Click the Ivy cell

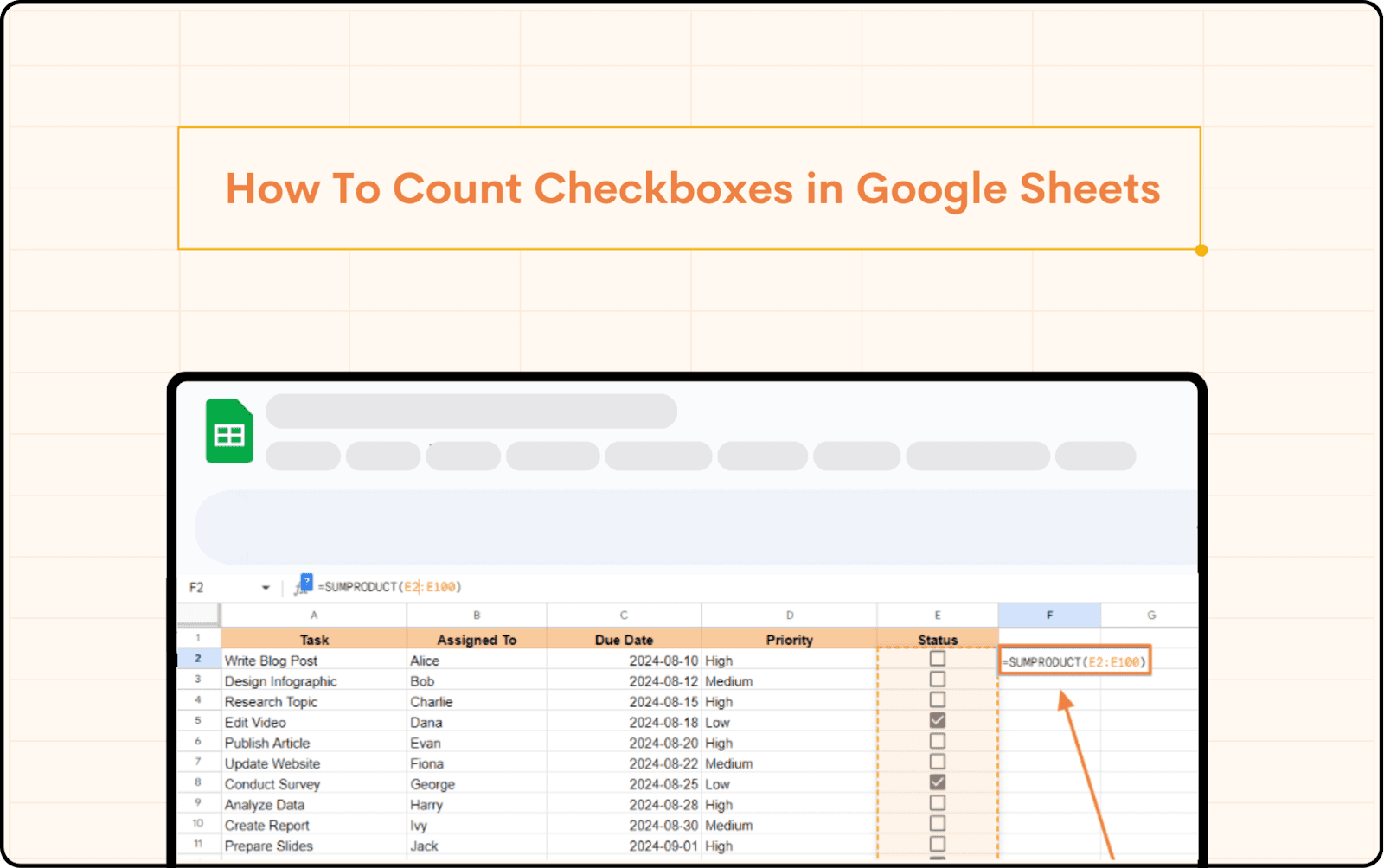pos(477,825)
